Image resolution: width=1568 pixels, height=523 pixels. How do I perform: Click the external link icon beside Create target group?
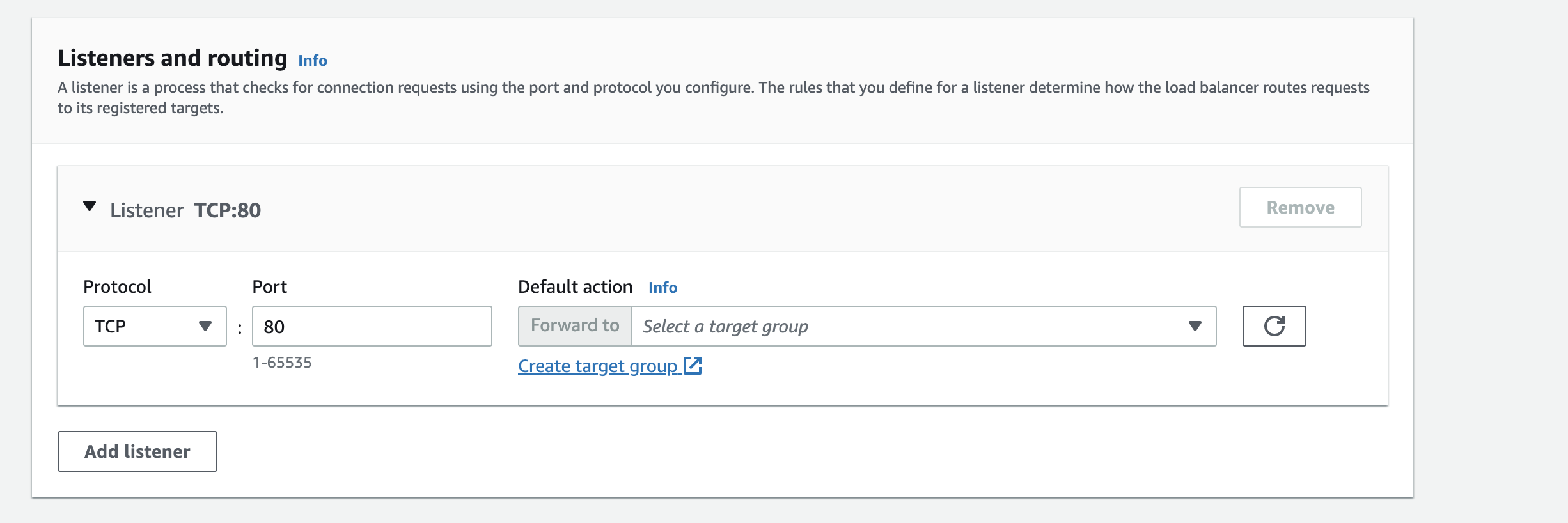[x=693, y=365]
